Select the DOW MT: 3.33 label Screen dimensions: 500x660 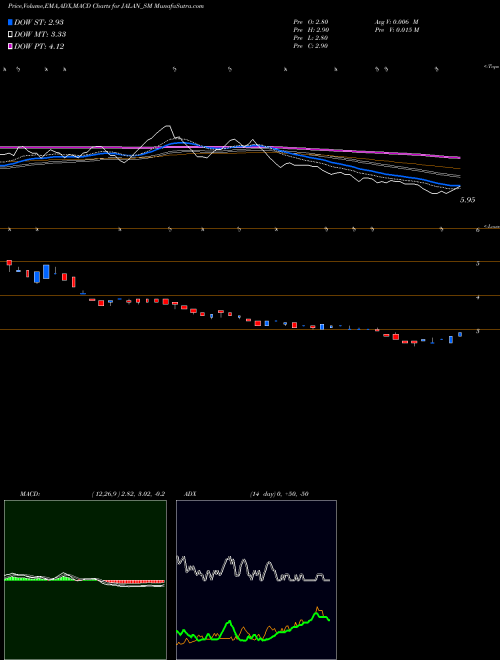(x=40, y=35)
